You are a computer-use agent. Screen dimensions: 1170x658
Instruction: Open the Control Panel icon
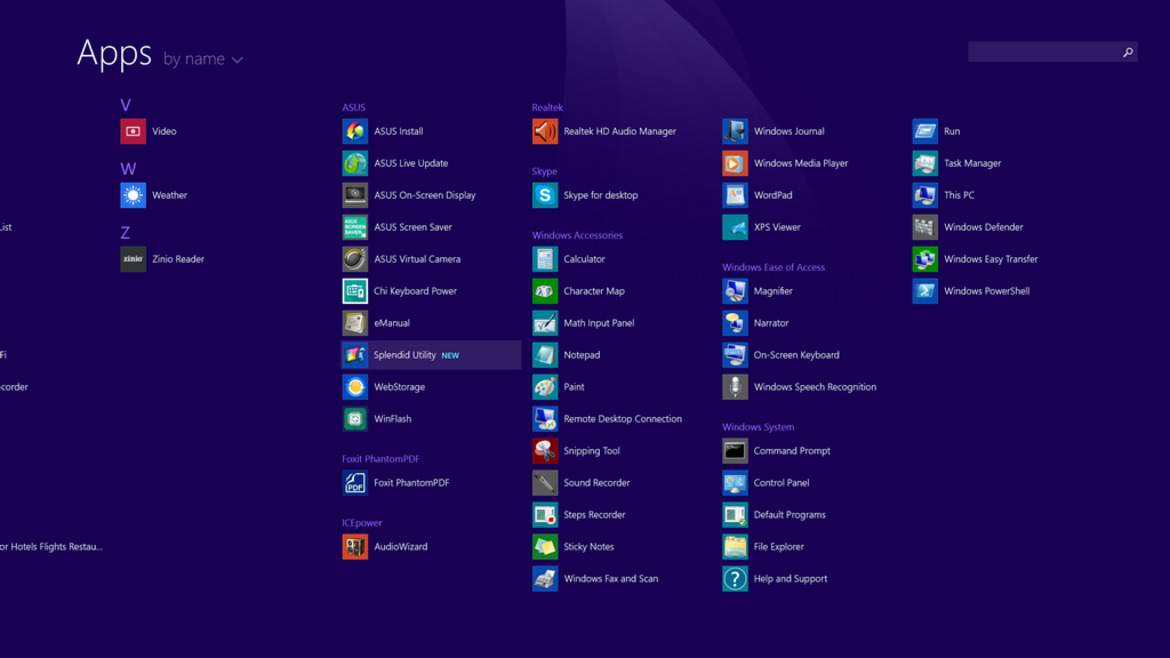pos(735,483)
